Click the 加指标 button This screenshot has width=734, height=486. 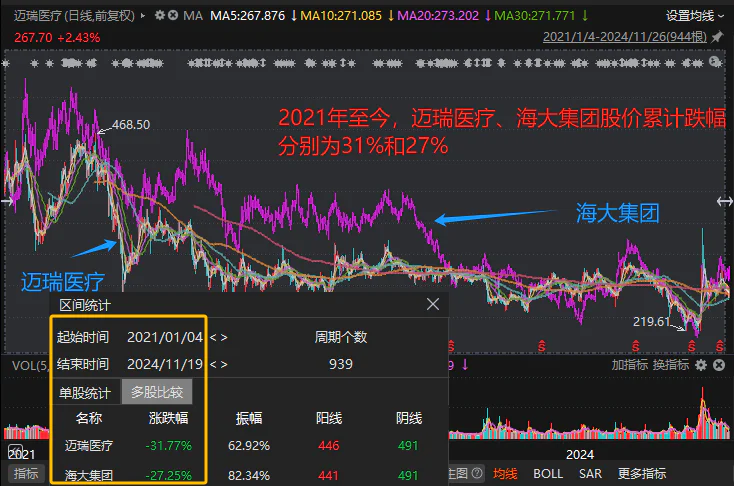pos(628,366)
